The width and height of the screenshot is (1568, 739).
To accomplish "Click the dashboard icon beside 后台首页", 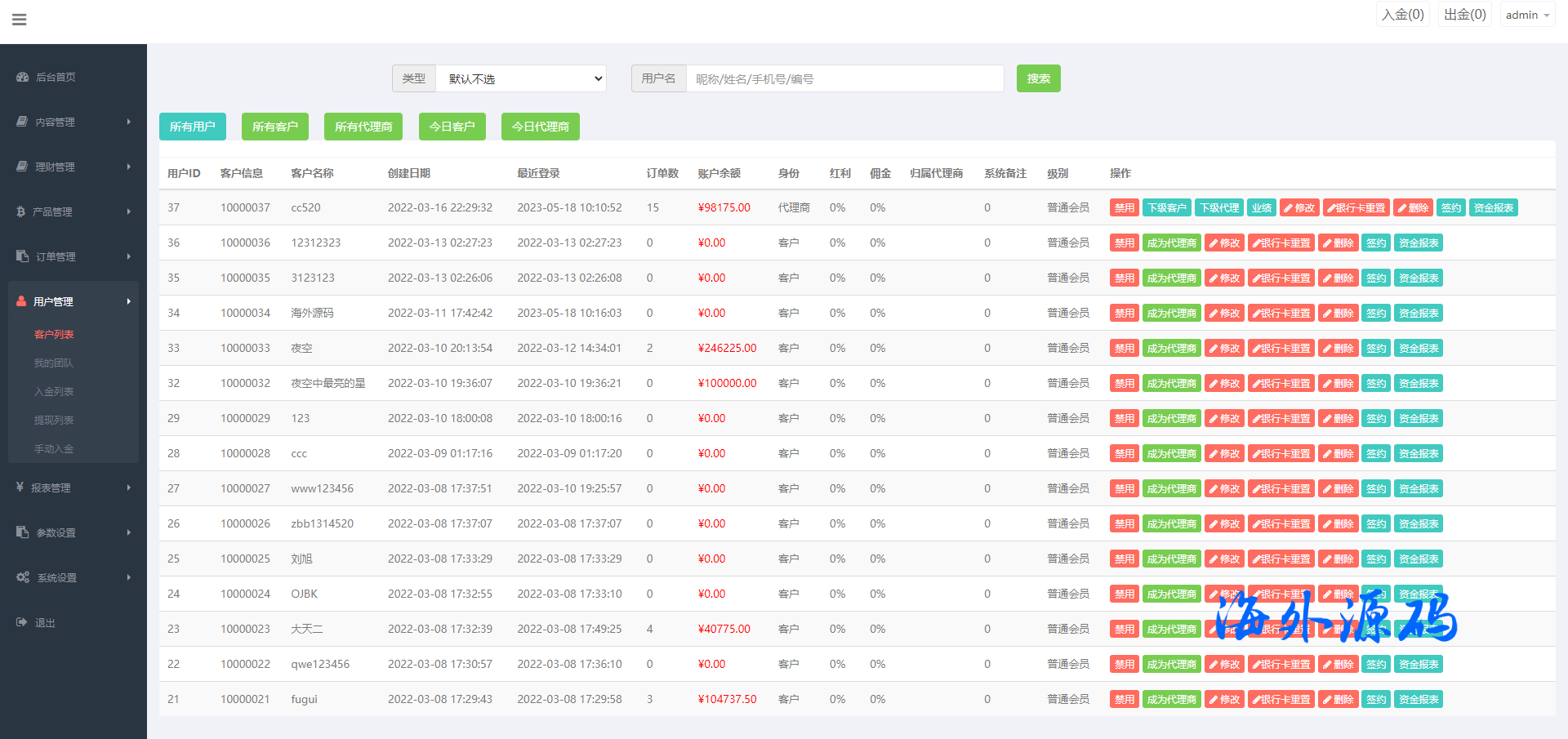I will 23,77.
